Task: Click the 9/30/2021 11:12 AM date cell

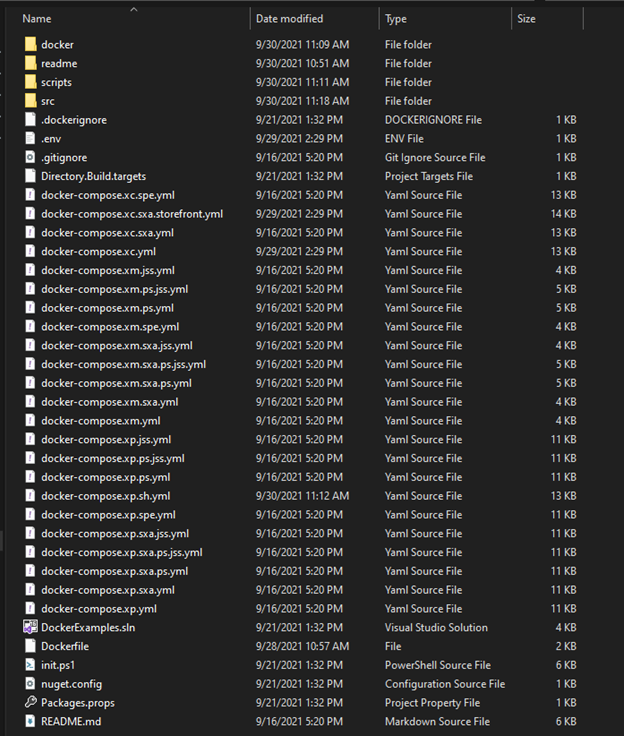Action: click(x=302, y=496)
